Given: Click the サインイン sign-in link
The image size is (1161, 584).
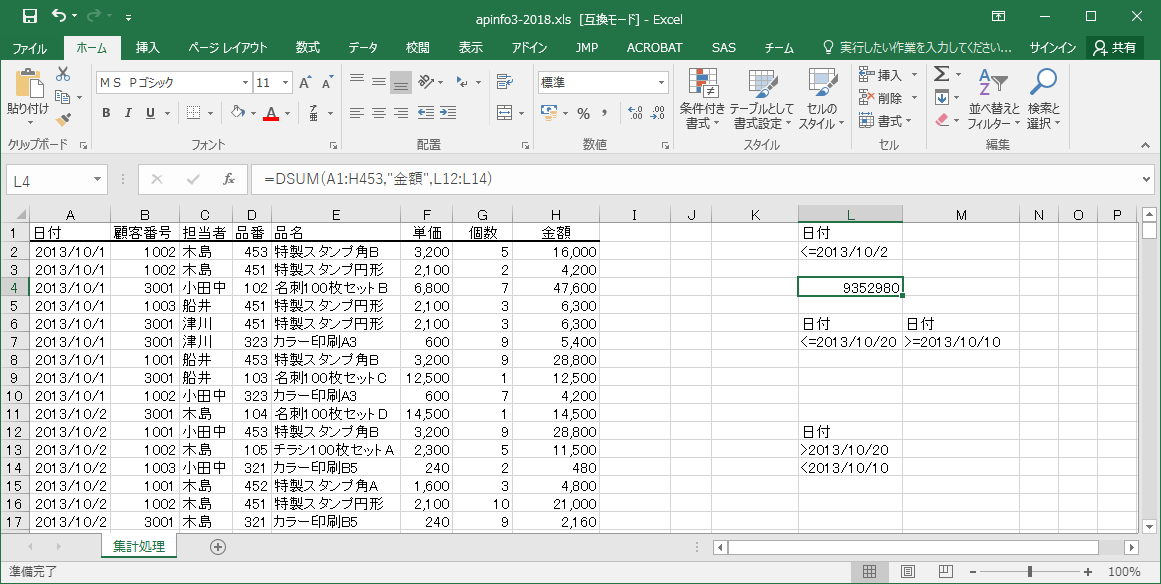Looking at the screenshot, I should [1053, 47].
